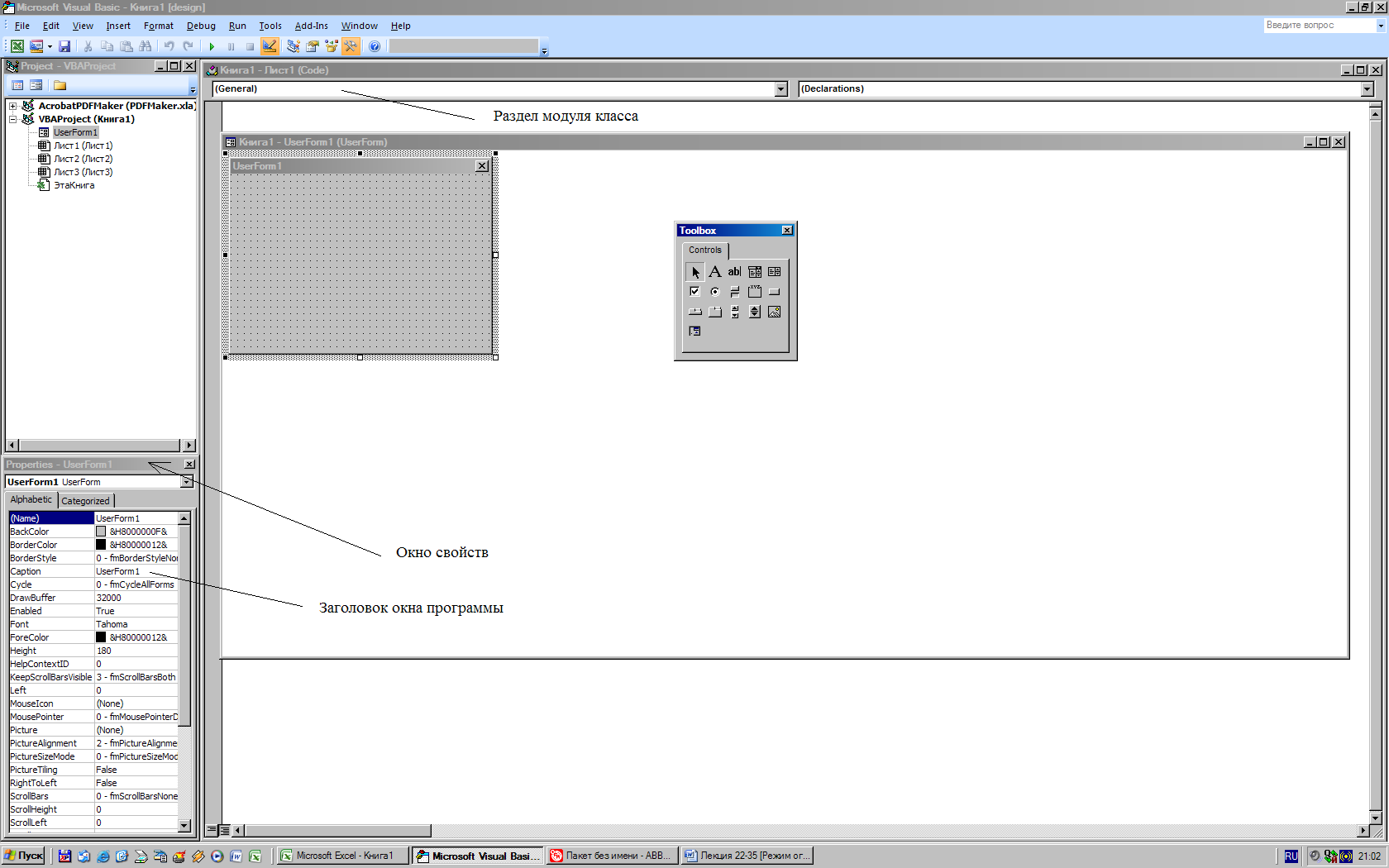Click the Reset stop icon in the toolbar
1389x868 pixels.
tap(250, 46)
